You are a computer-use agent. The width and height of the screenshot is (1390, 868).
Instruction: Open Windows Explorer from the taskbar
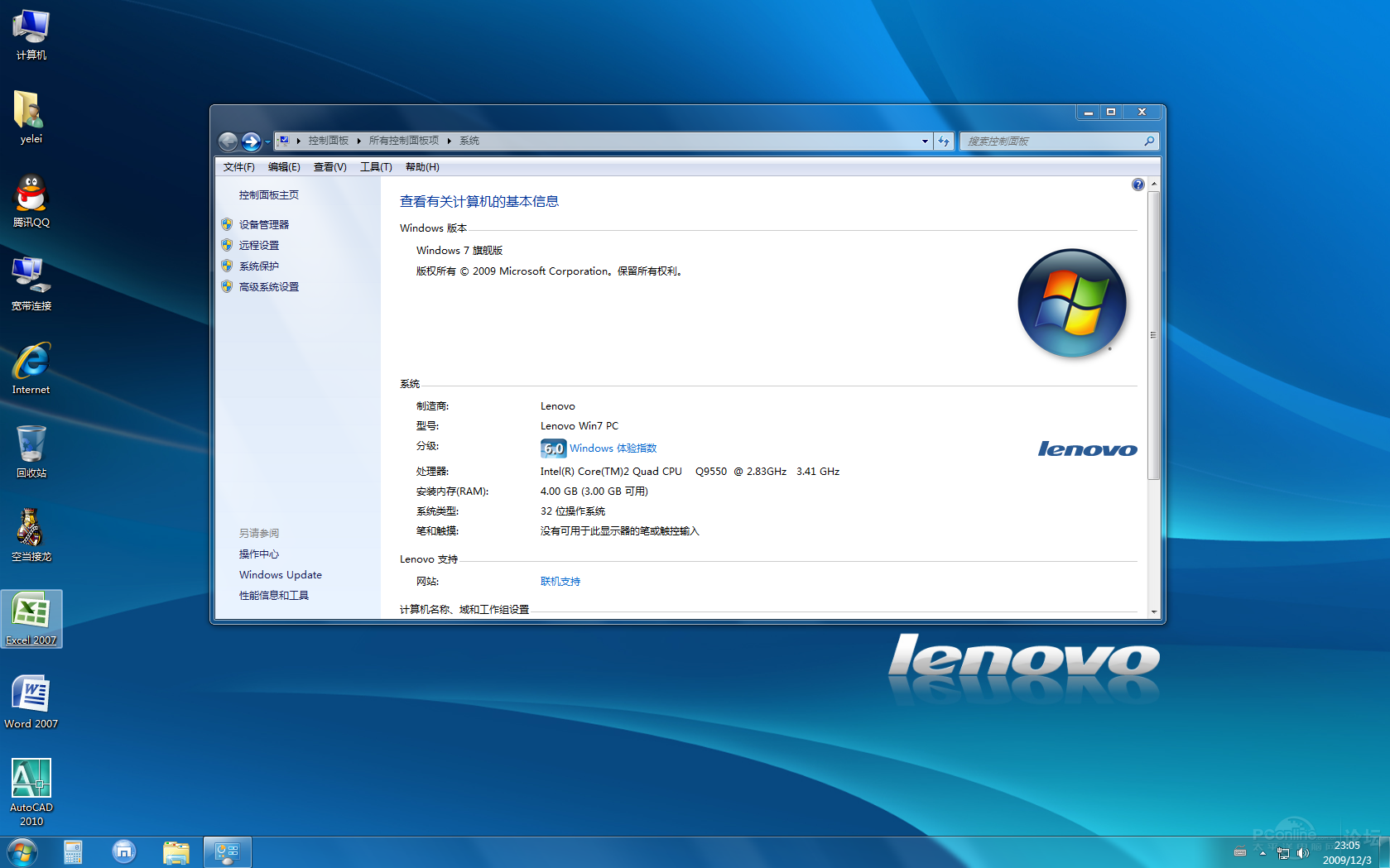click(x=176, y=852)
